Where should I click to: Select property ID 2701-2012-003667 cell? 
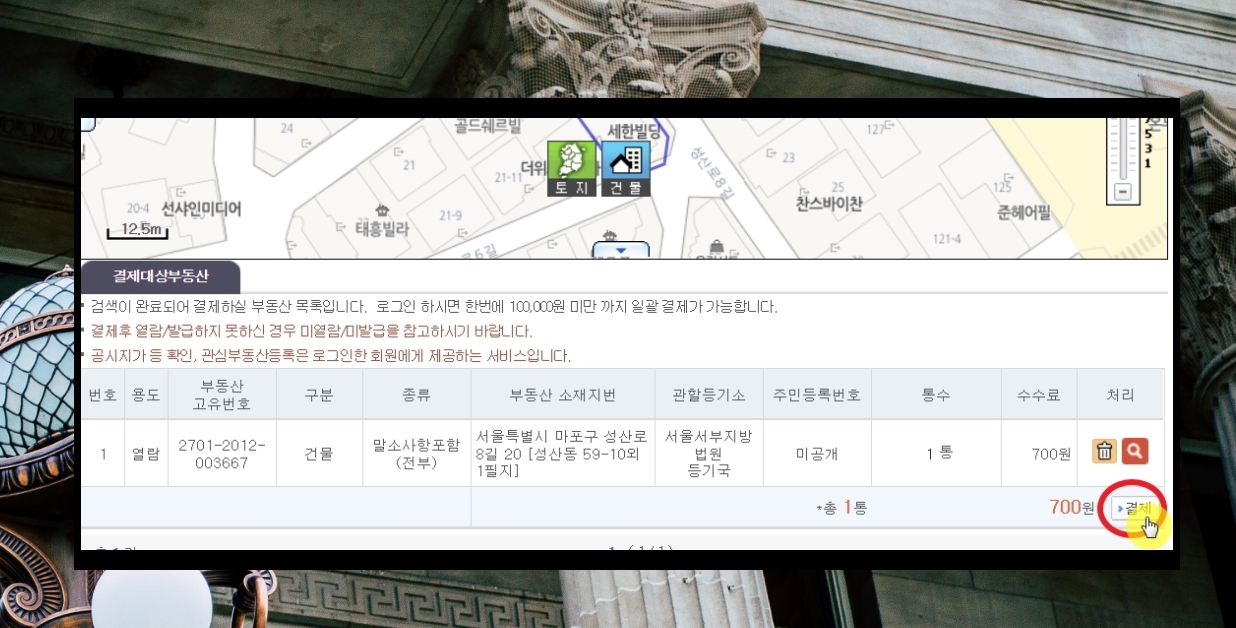(222, 453)
